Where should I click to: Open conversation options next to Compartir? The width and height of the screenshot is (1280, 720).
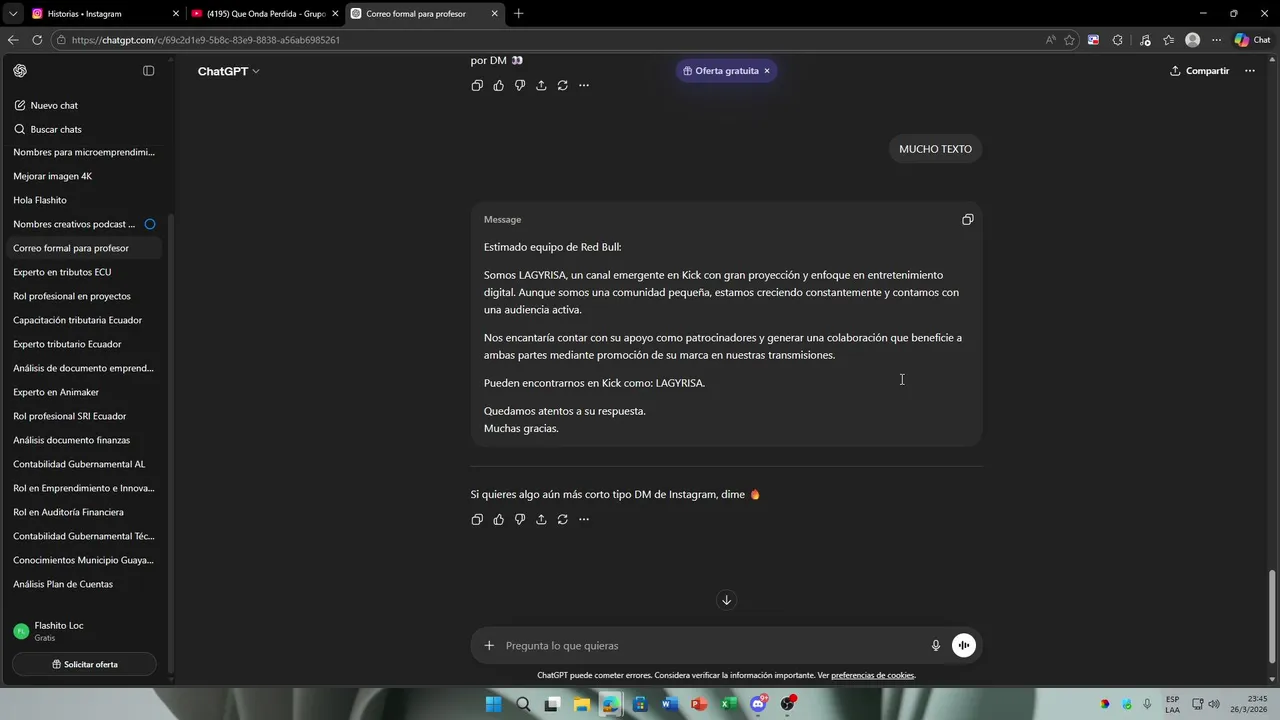click(x=1249, y=71)
